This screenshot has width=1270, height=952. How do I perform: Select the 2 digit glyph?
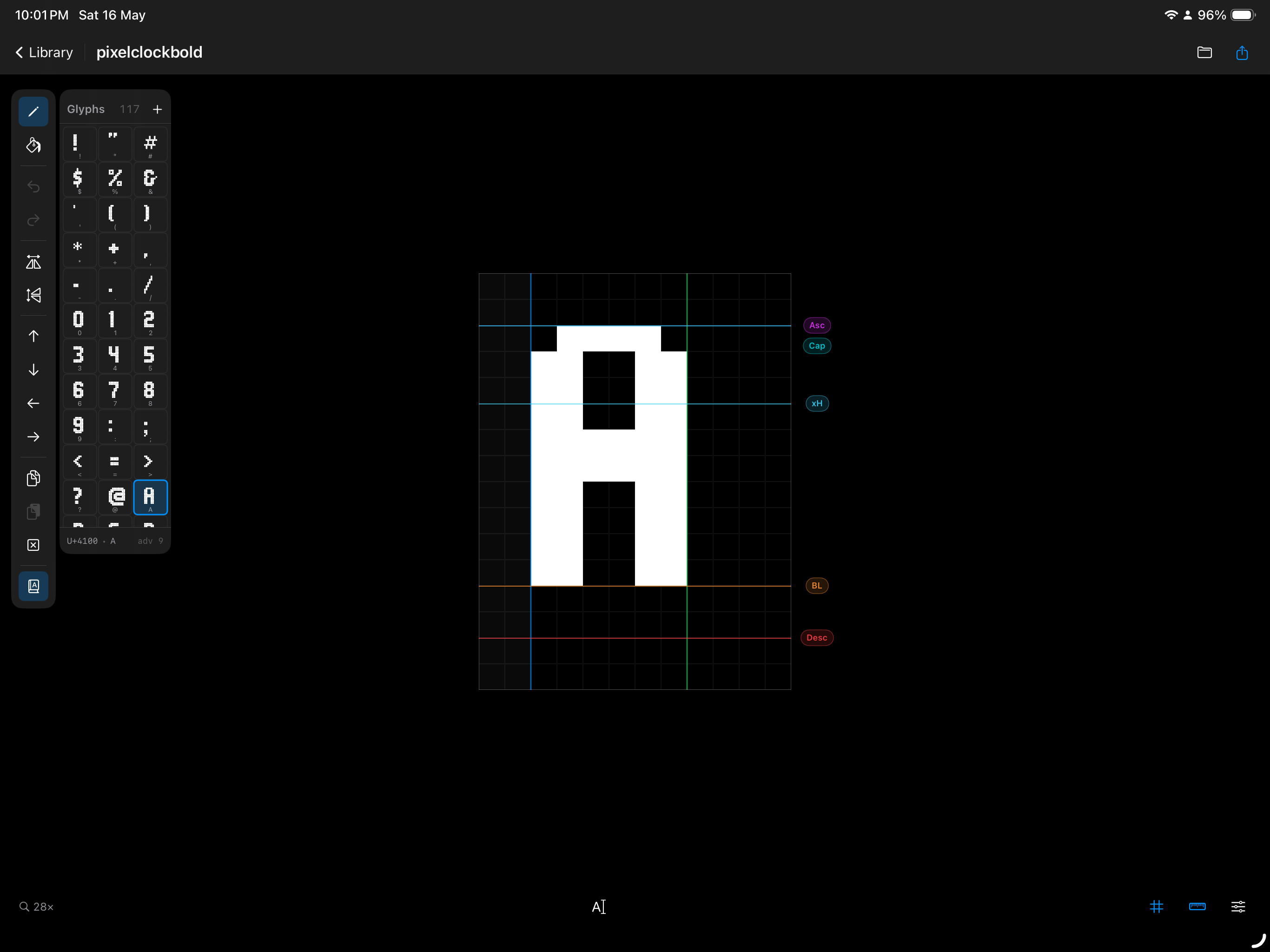(x=151, y=321)
